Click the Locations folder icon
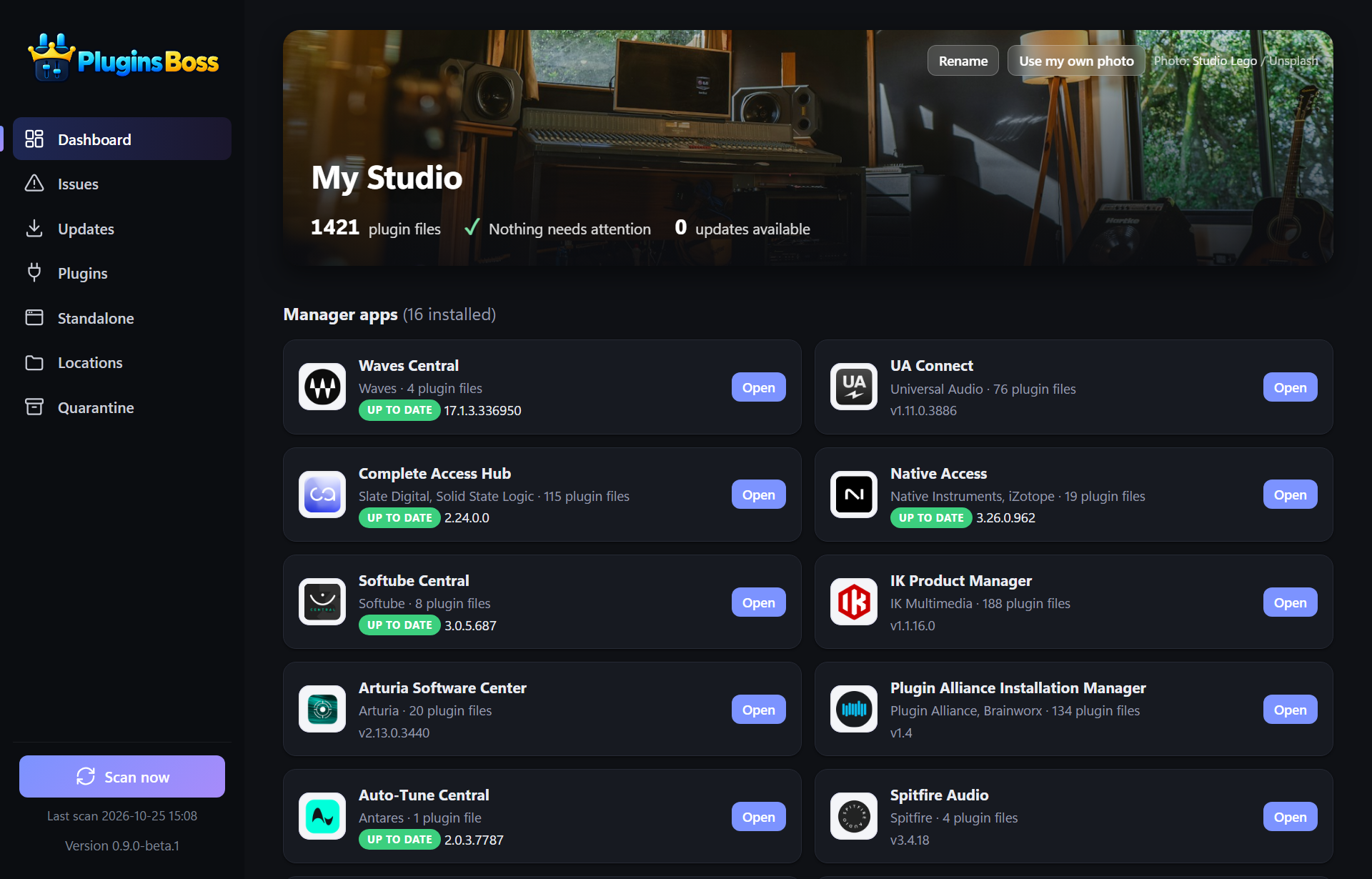 [34, 362]
